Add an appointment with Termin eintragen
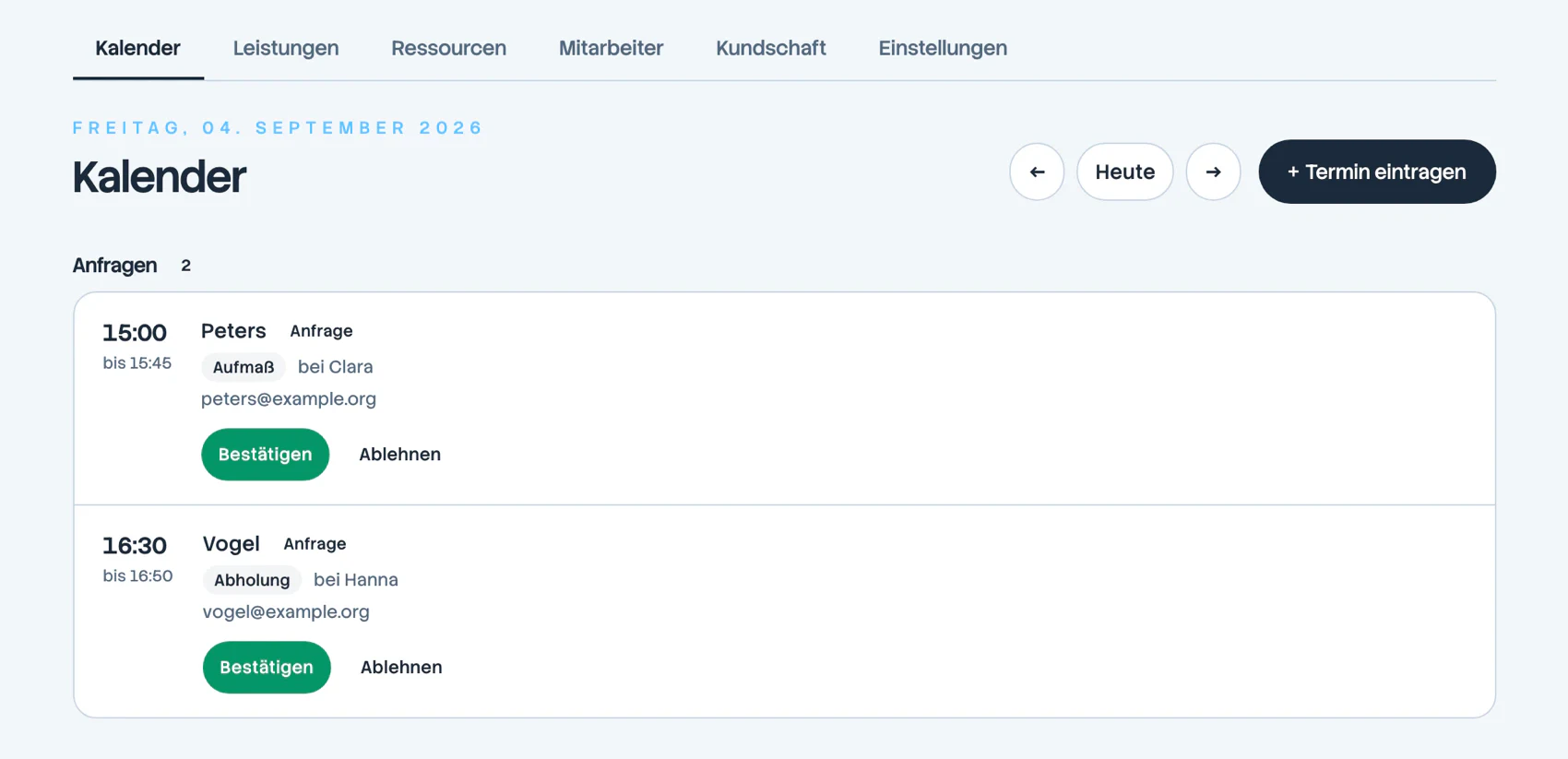The height and width of the screenshot is (759, 1568). [1377, 172]
